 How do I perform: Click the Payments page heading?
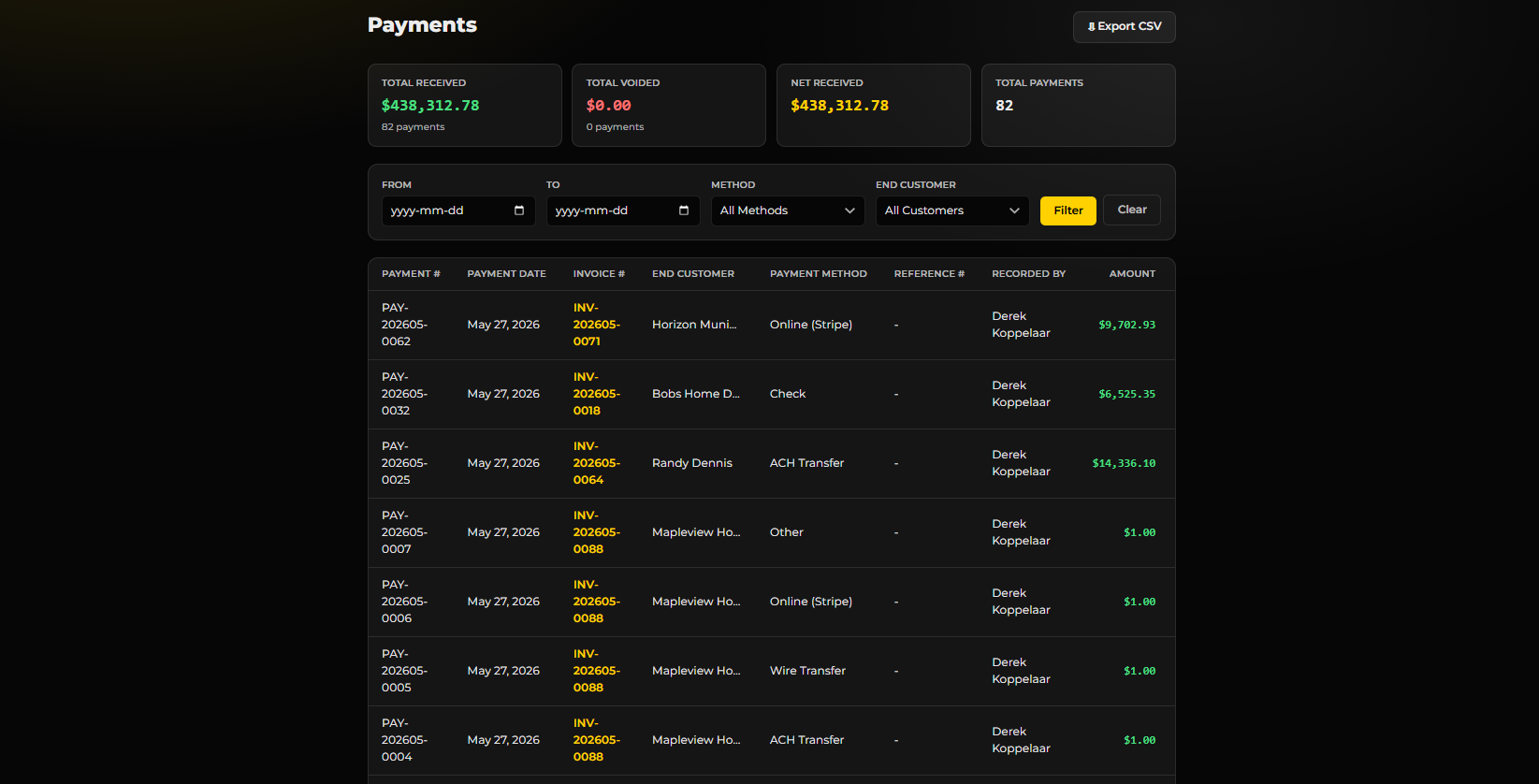tap(422, 25)
